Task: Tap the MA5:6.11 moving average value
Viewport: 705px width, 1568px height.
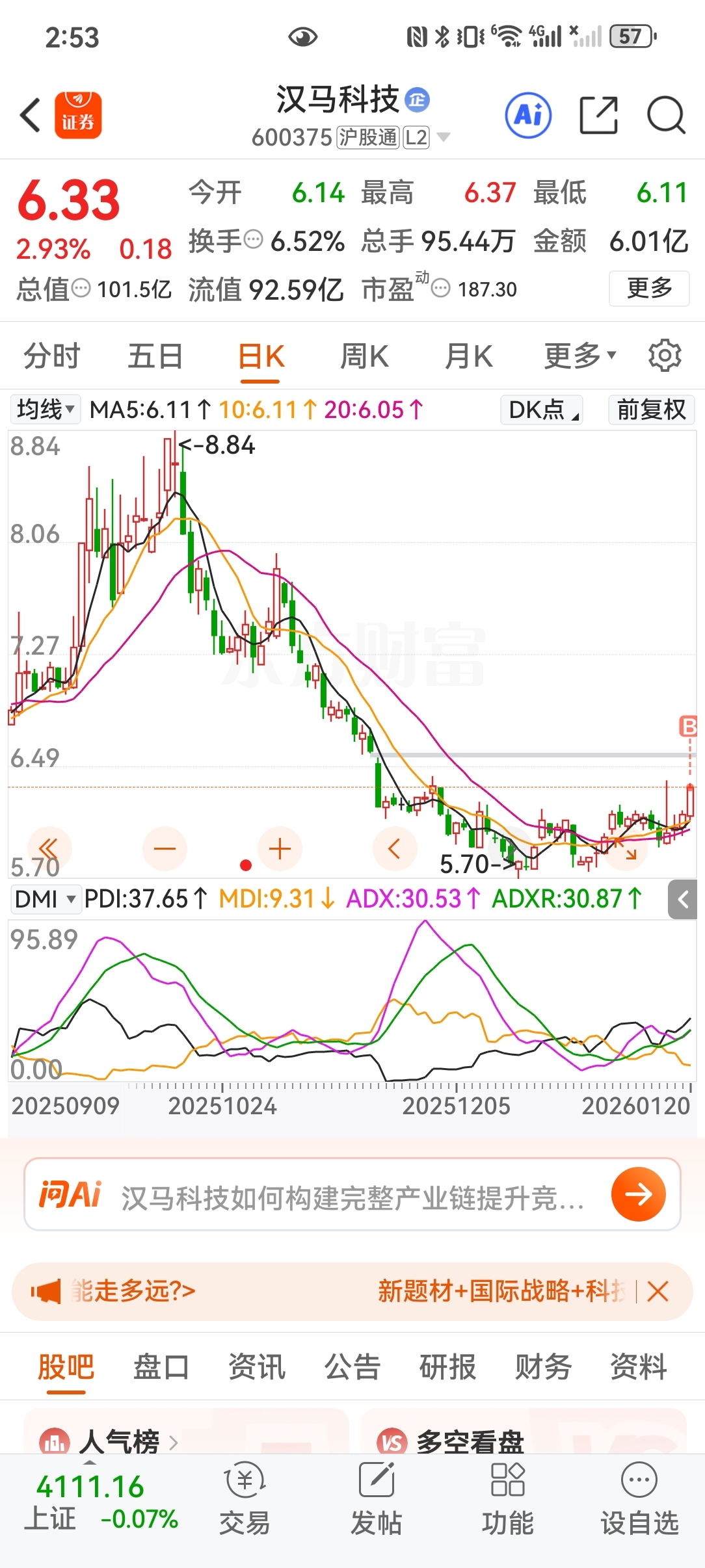Action: (x=151, y=410)
